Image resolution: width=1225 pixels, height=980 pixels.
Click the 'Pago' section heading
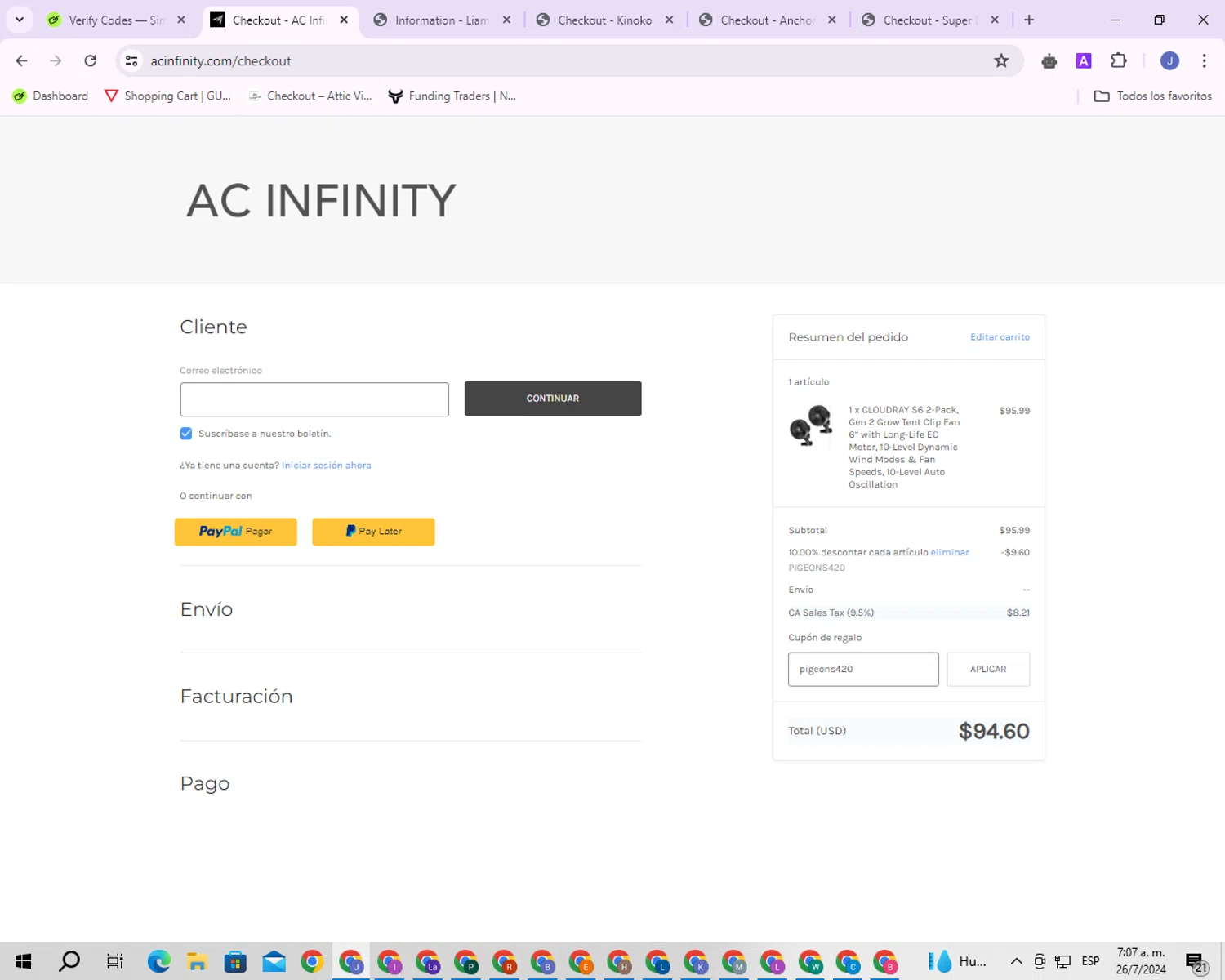pos(205,784)
